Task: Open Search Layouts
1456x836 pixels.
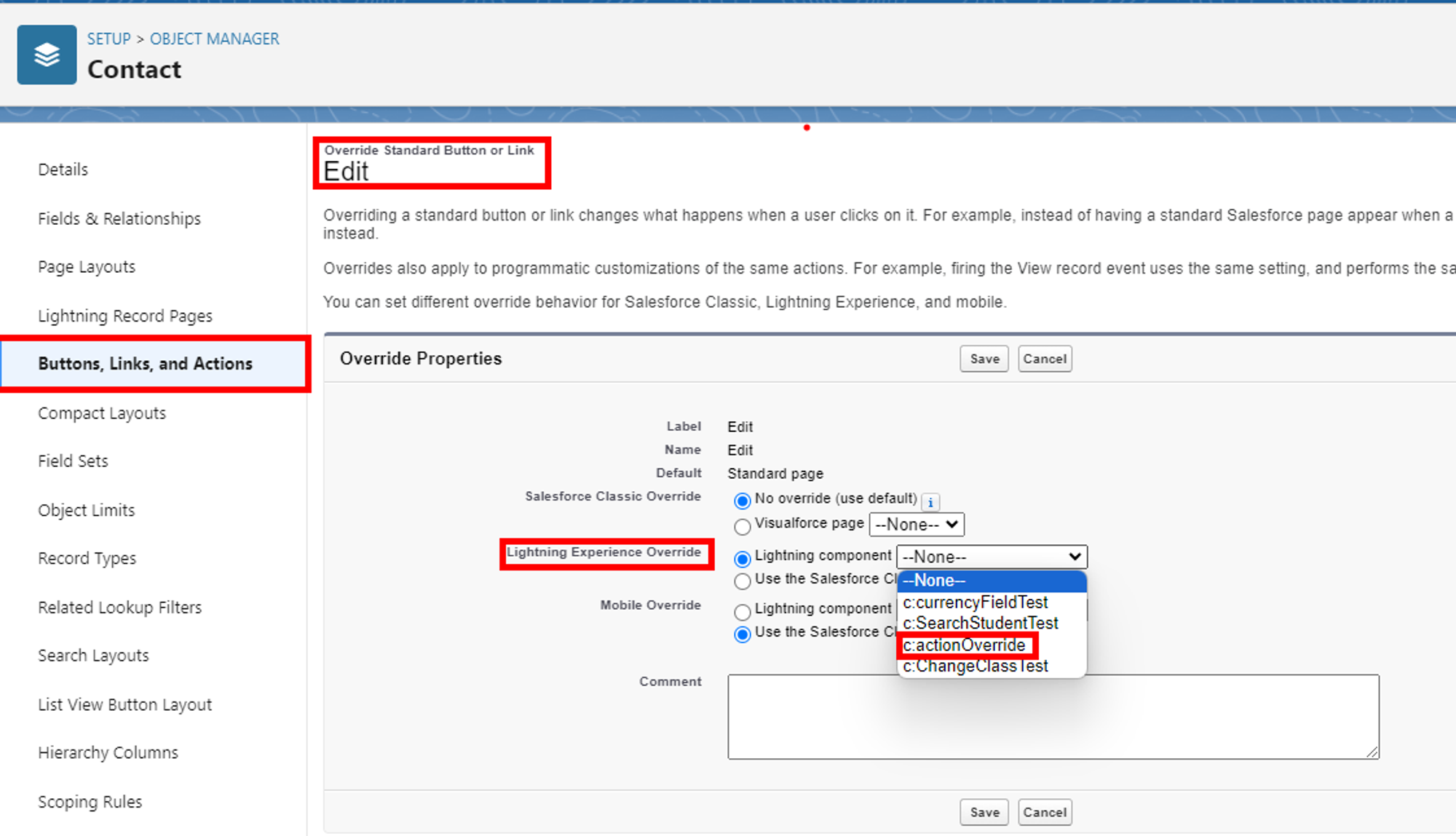Action: click(93, 656)
